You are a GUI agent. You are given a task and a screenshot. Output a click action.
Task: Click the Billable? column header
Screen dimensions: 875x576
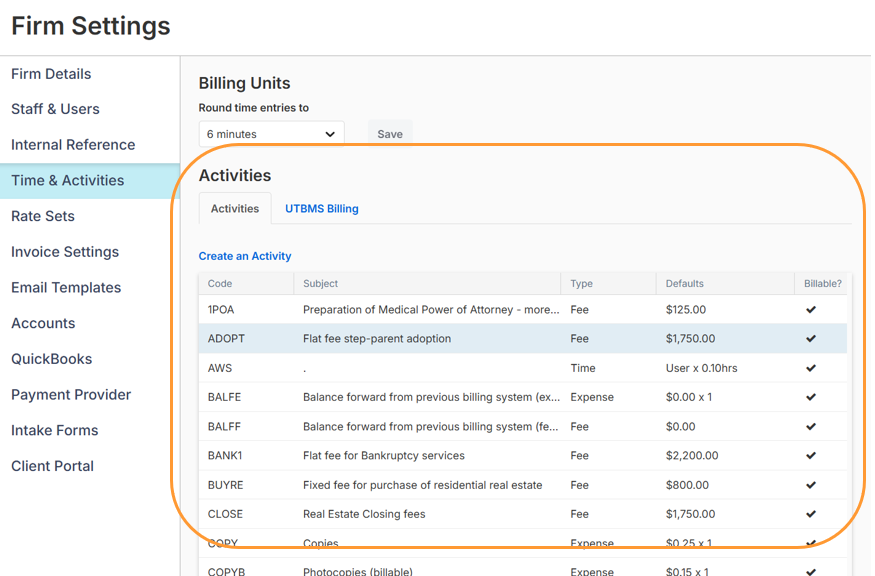[822, 284]
